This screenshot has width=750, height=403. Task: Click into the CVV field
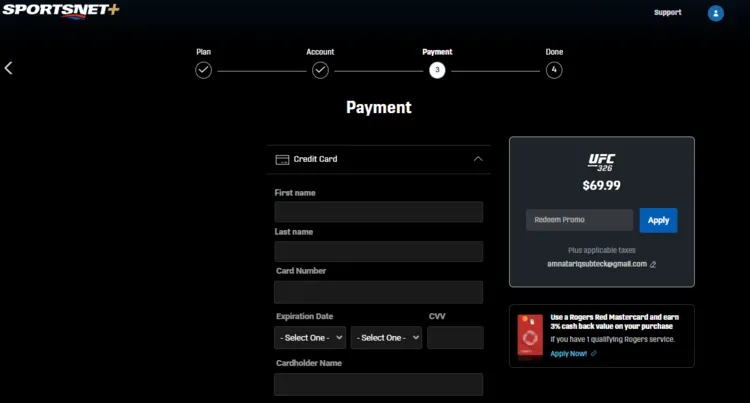click(x=454, y=338)
